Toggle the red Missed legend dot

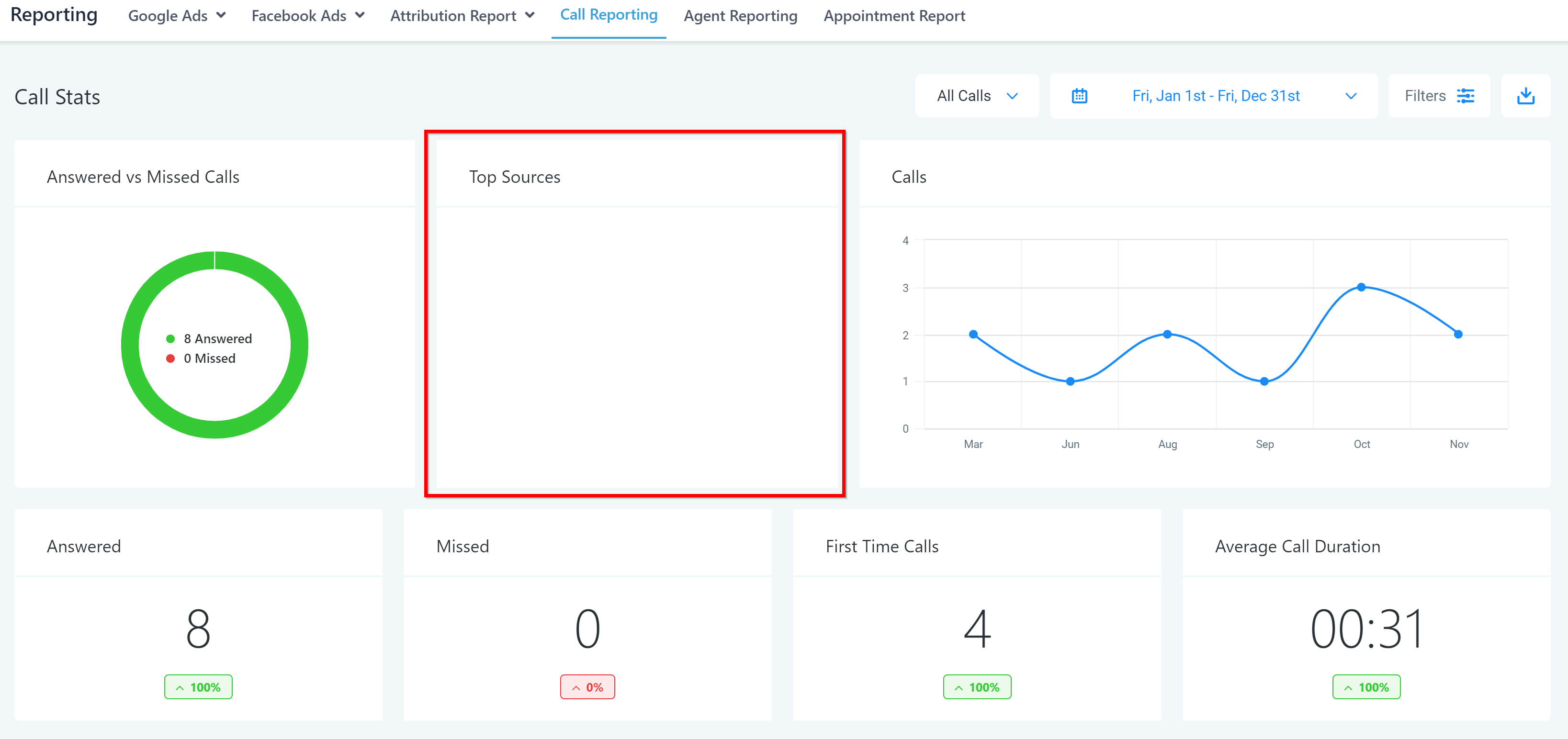170,358
